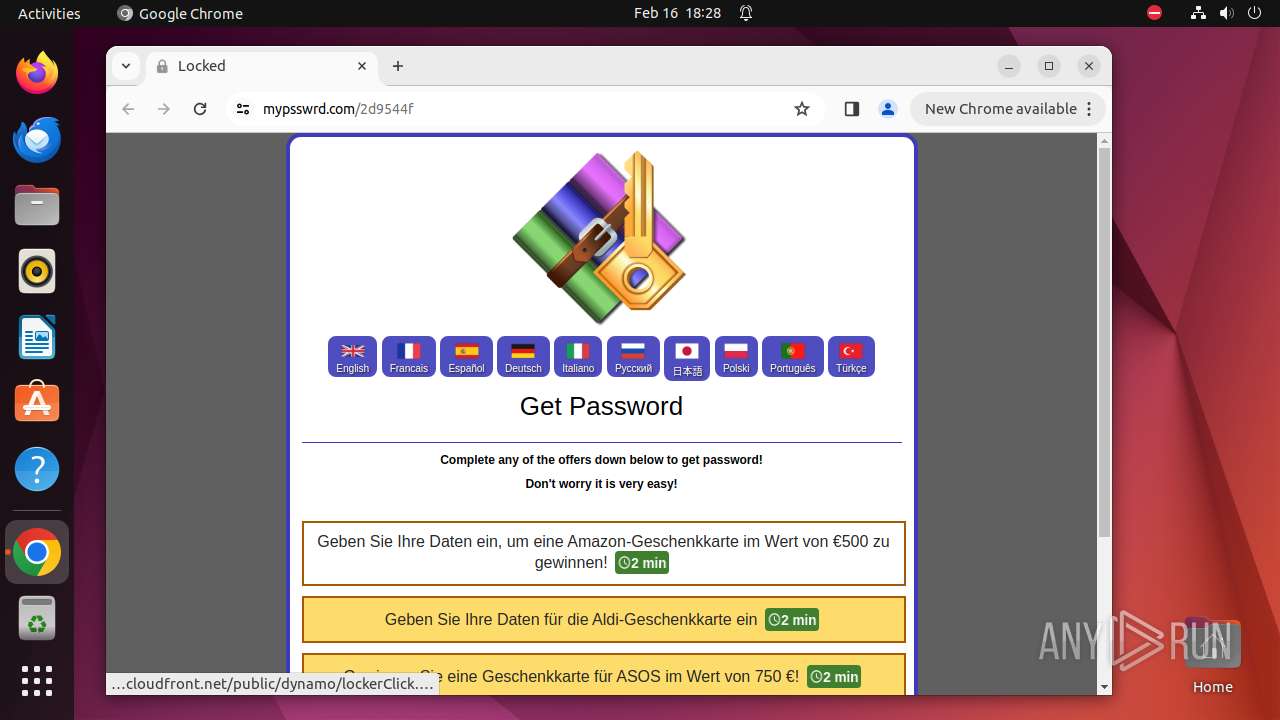Image resolution: width=1280 pixels, height=720 pixels.
Task: Open the ASOS 750 € gift card offer
Action: pos(603,675)
